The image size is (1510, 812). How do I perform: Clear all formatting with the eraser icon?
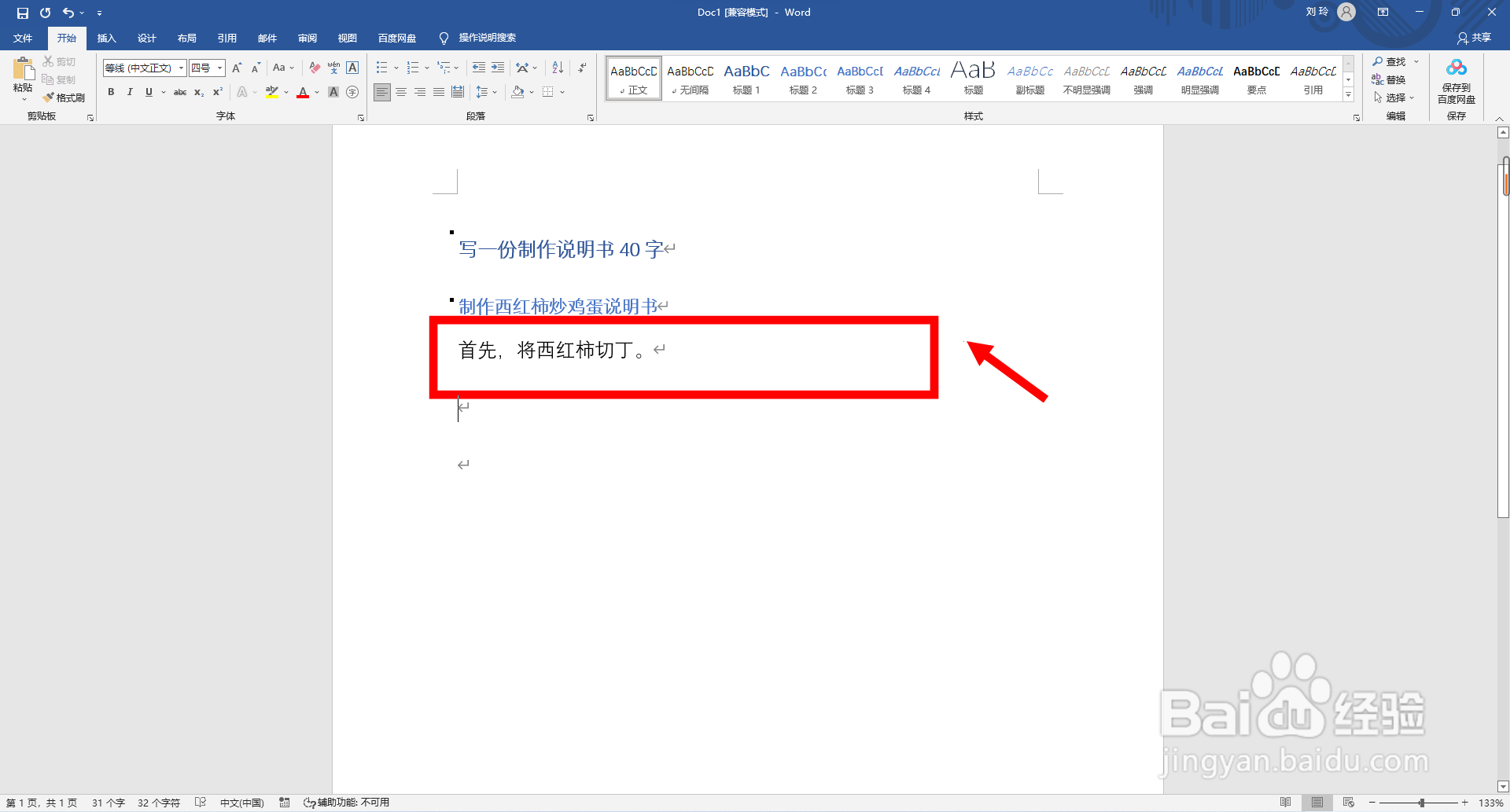tap(315, 68)
